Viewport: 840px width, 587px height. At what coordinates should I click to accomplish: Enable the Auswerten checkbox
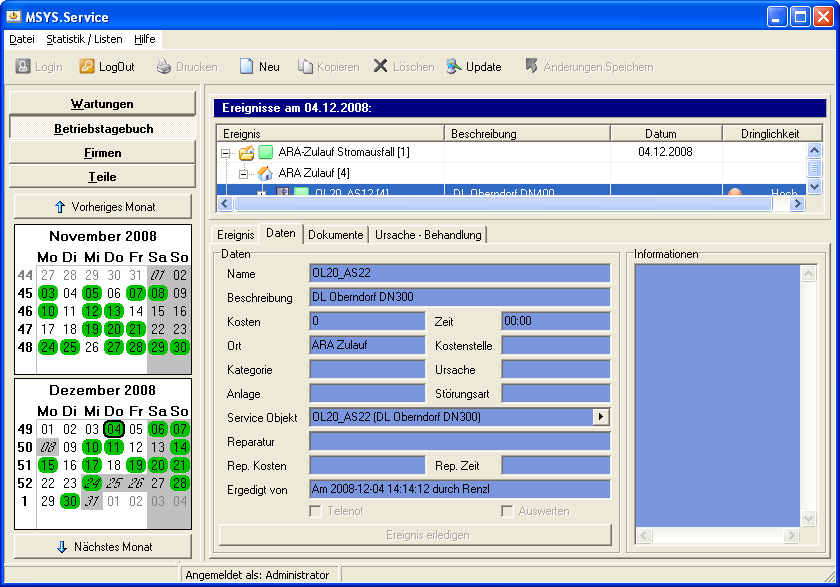tap(507, 511)
